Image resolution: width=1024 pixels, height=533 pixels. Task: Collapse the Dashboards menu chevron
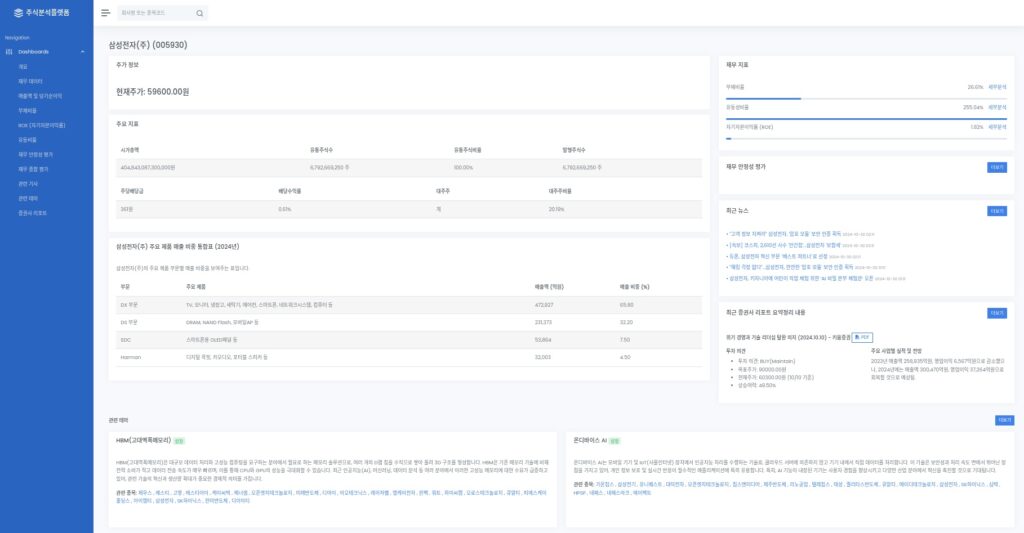point(83,52)
